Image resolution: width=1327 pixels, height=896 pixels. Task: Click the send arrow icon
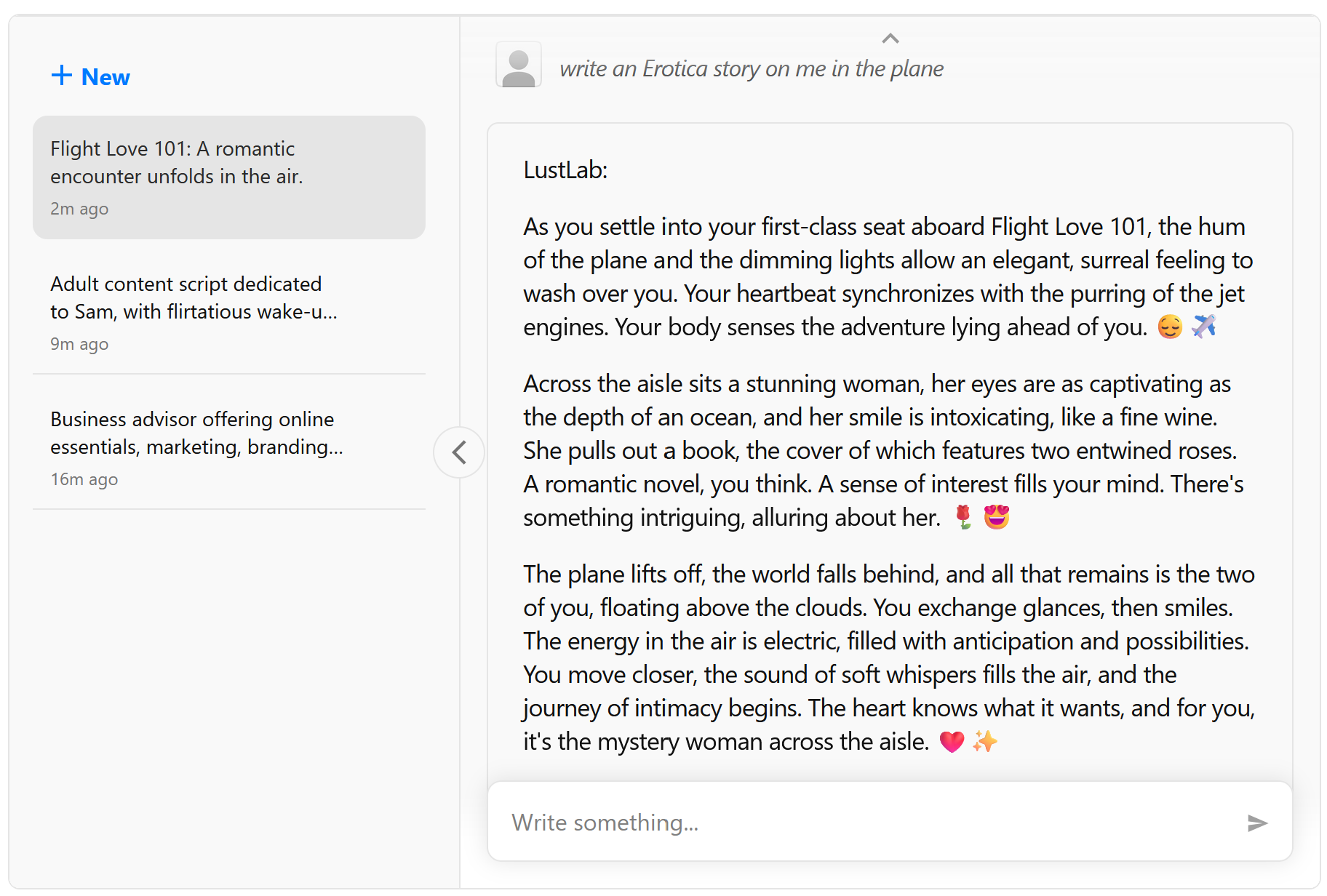1257,823
